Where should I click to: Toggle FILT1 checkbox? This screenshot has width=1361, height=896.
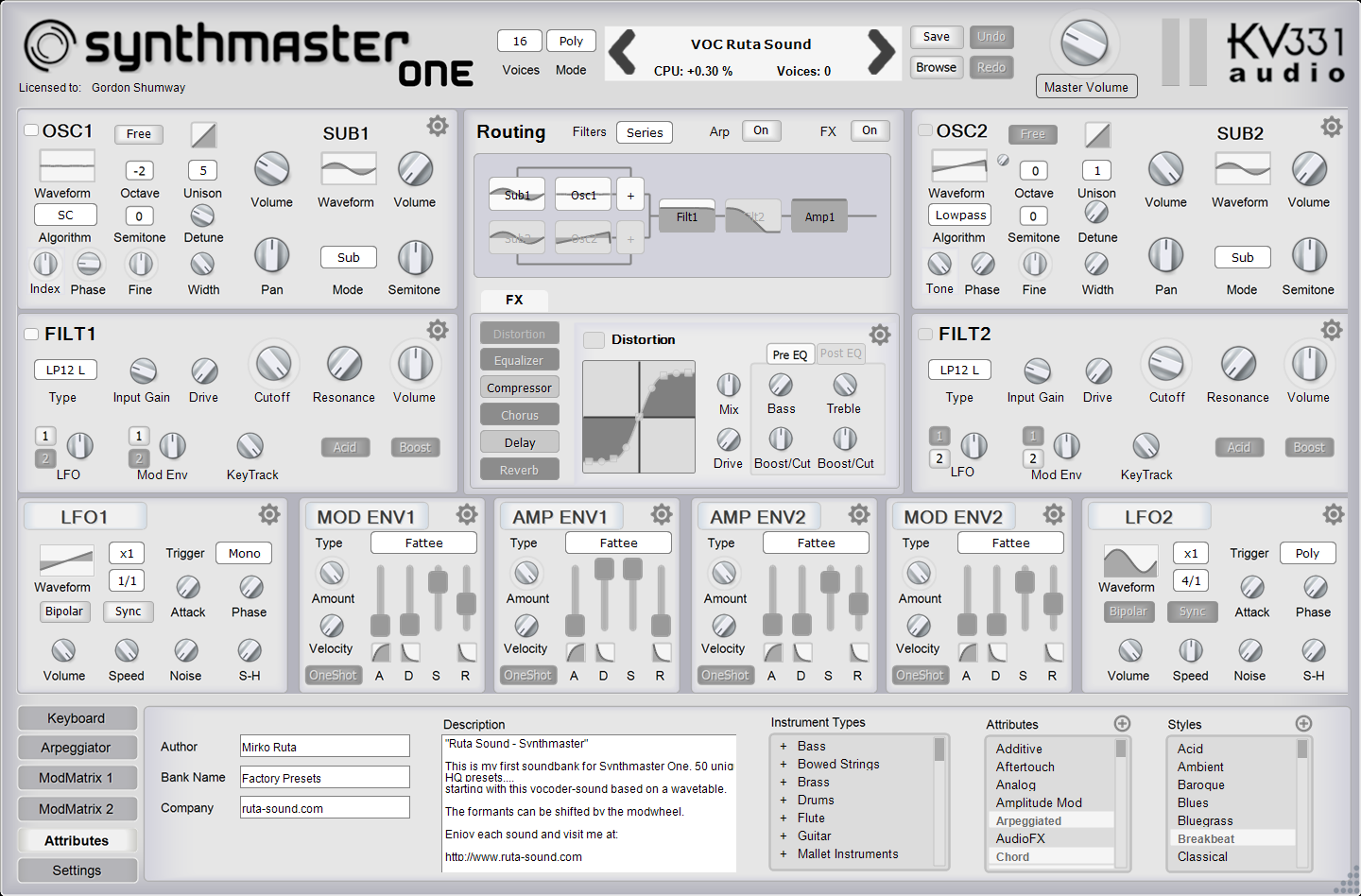point(31,334)
